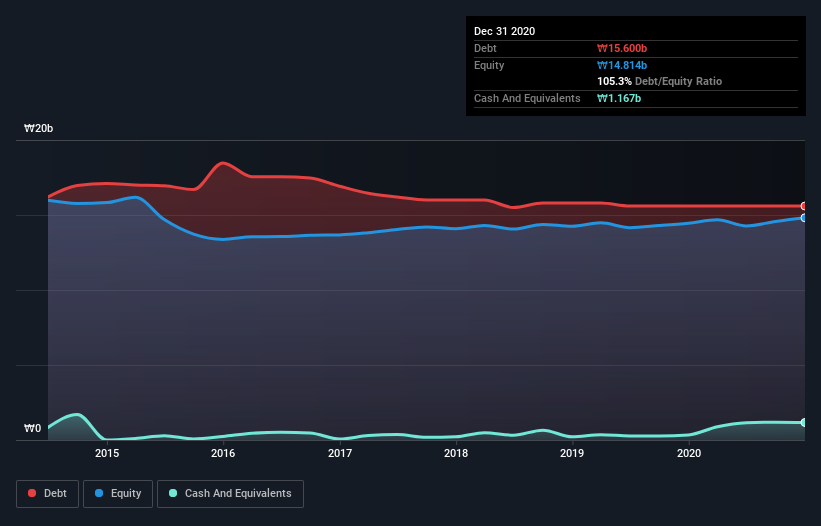Click the 2016 x-axis label
This screenshot has height=526, width=821.
pyautogui.click(x=223, y=453)
